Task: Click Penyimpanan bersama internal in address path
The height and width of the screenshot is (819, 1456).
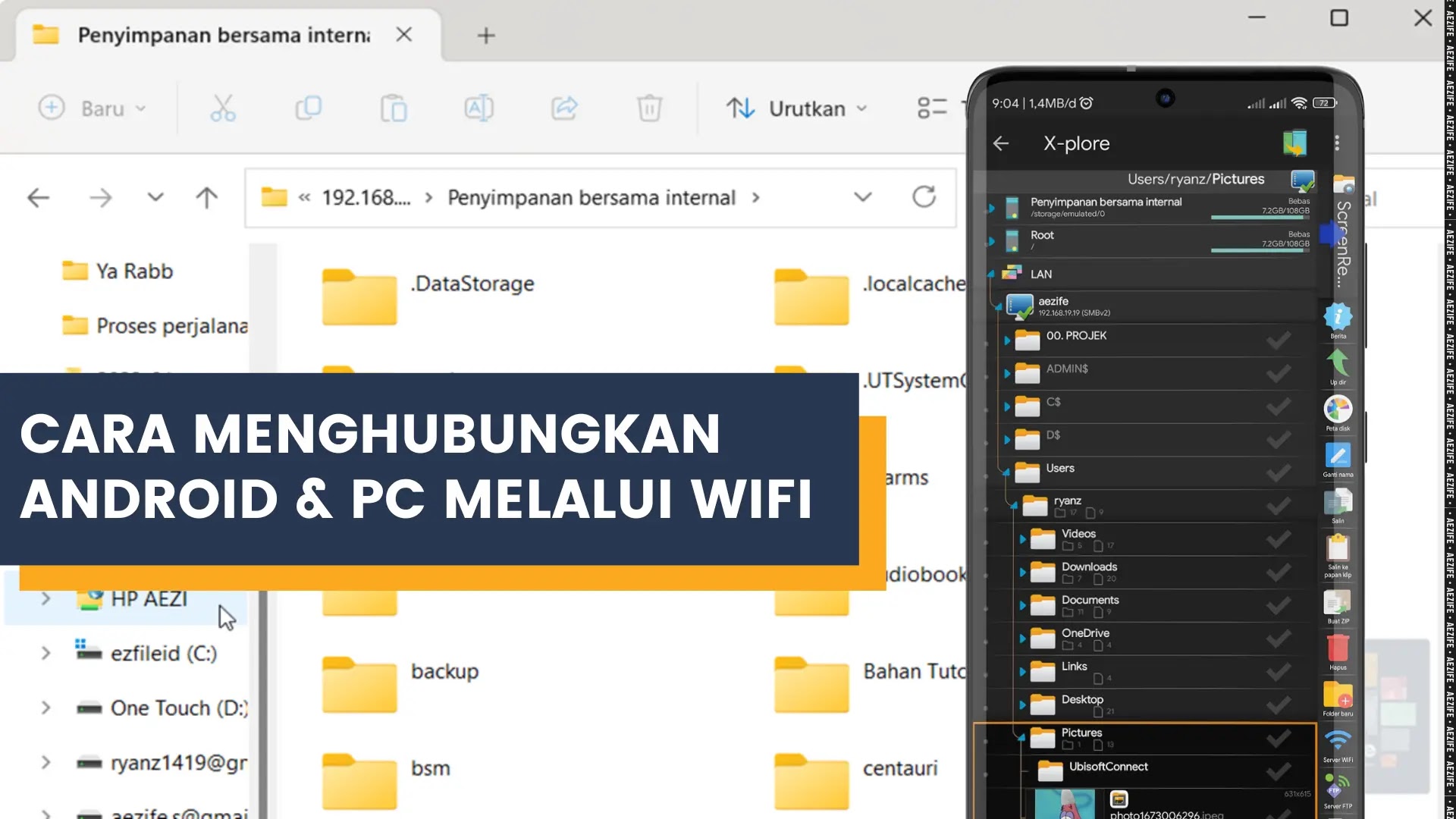Action: [591, 198]
